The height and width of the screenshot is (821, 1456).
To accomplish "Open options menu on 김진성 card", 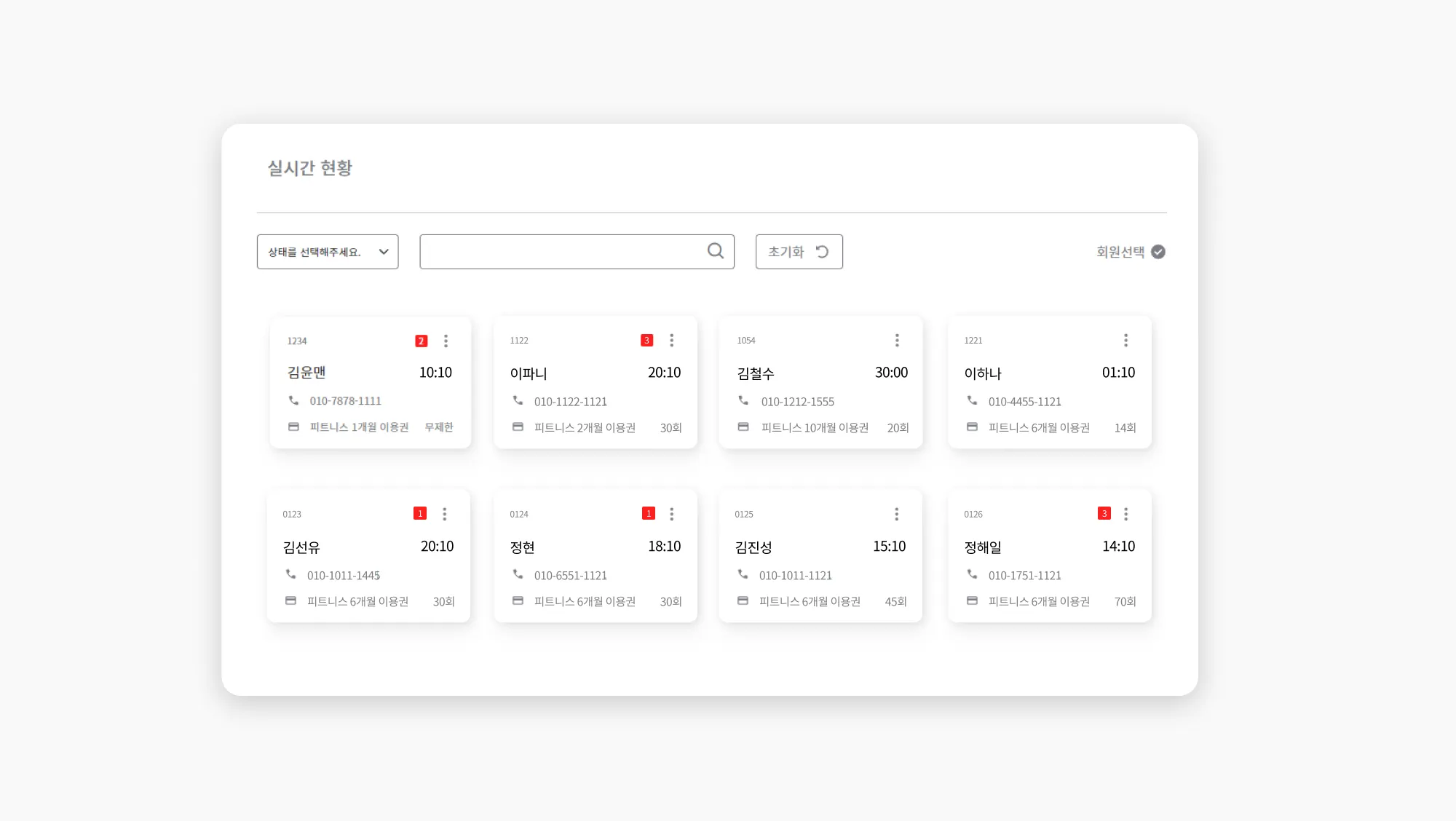I will (896, 514).
